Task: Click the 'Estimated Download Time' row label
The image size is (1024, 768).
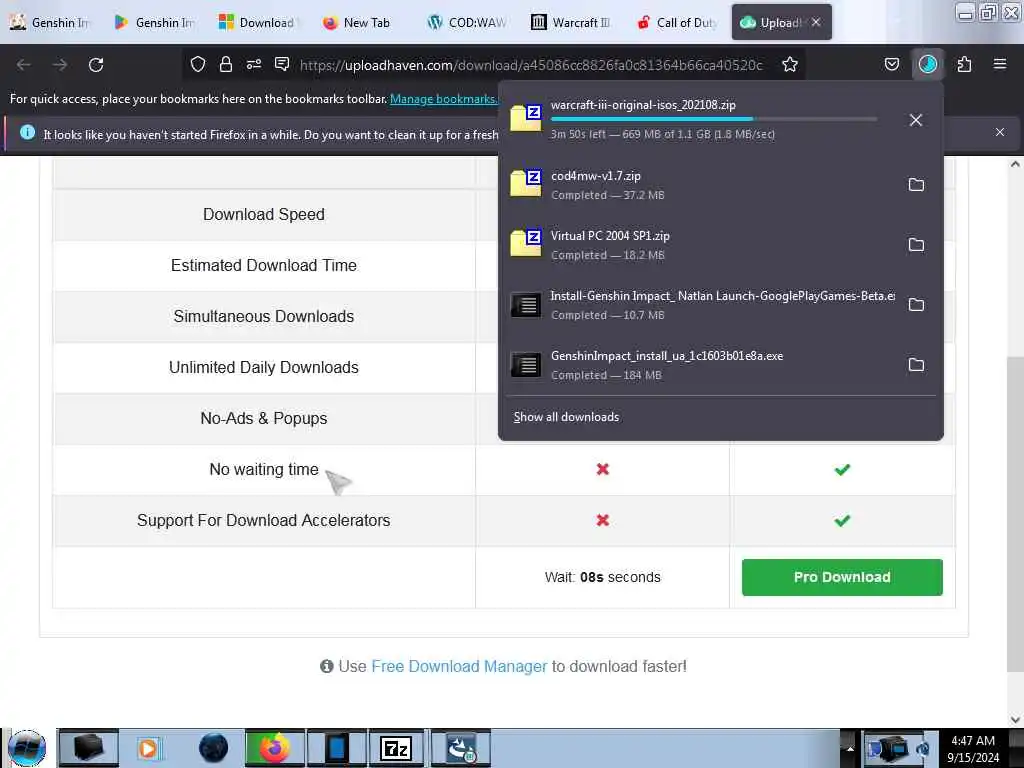Action: (x=264, y=265)
